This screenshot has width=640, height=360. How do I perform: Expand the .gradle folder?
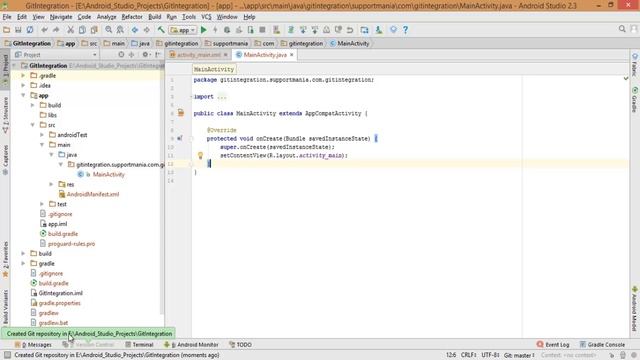coord(23,76)
